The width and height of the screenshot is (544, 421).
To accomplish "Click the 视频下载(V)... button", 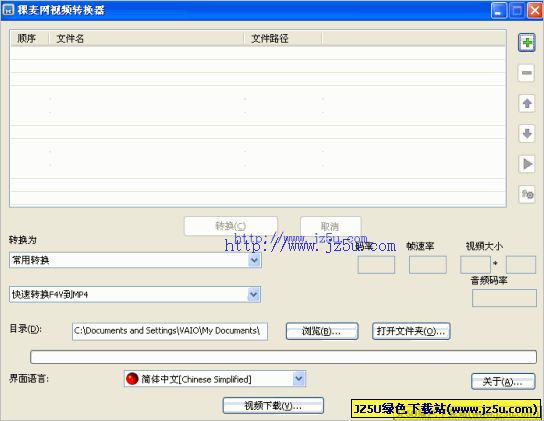I will click(x=273, y=405).
